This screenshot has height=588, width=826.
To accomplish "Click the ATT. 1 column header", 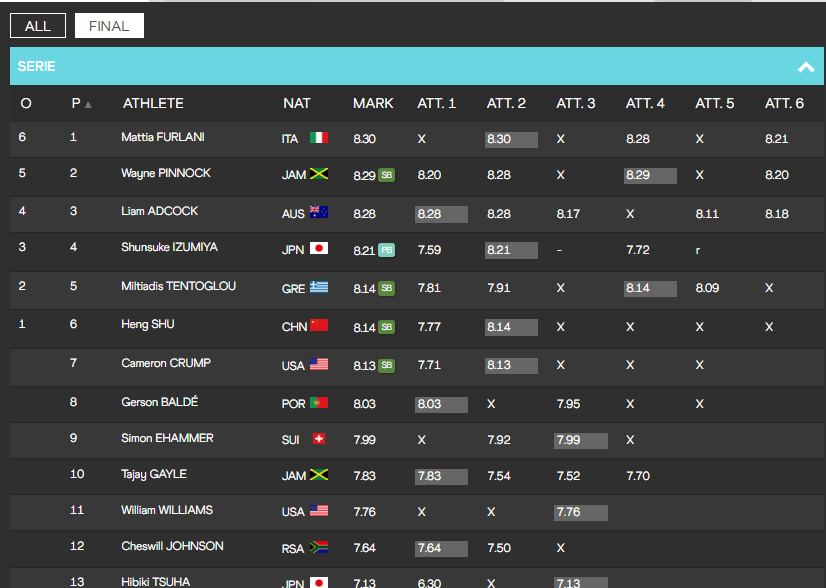I will point(437,103).
